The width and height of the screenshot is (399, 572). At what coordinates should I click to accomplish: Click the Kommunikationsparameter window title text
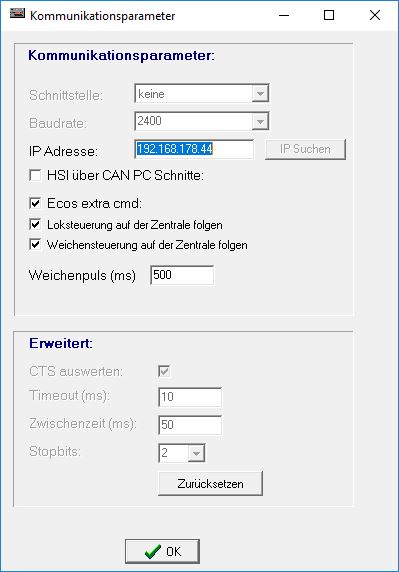pyautogui.click(x=102, y=16)
